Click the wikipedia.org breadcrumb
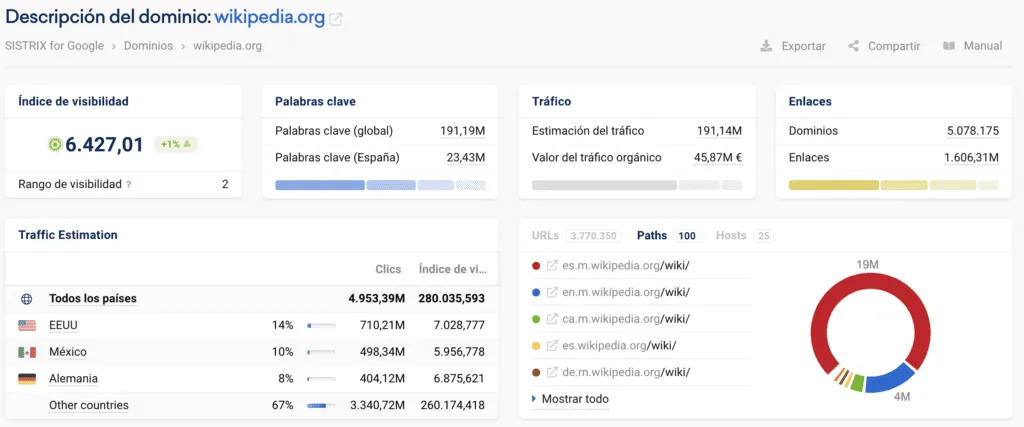The image size is (1024, 427). (x=227, y=46)
